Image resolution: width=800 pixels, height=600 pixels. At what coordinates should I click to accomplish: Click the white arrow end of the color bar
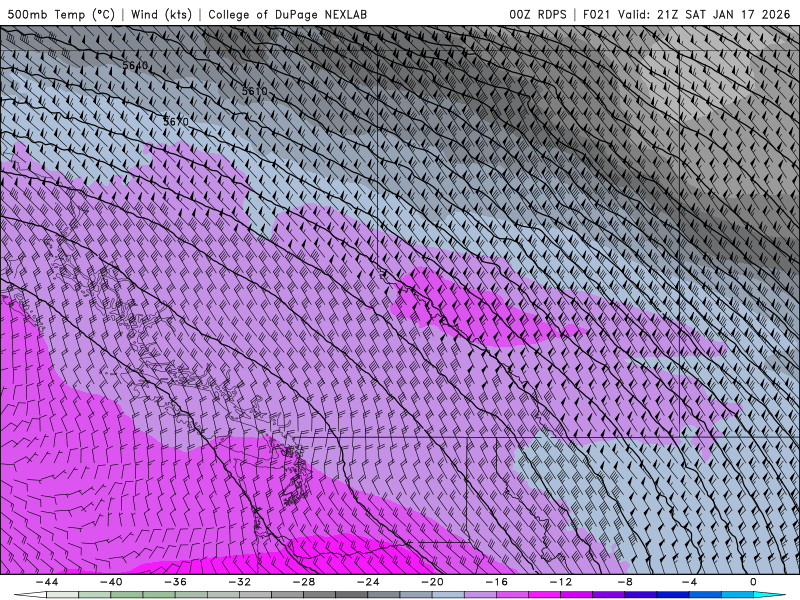pos(30,595)
